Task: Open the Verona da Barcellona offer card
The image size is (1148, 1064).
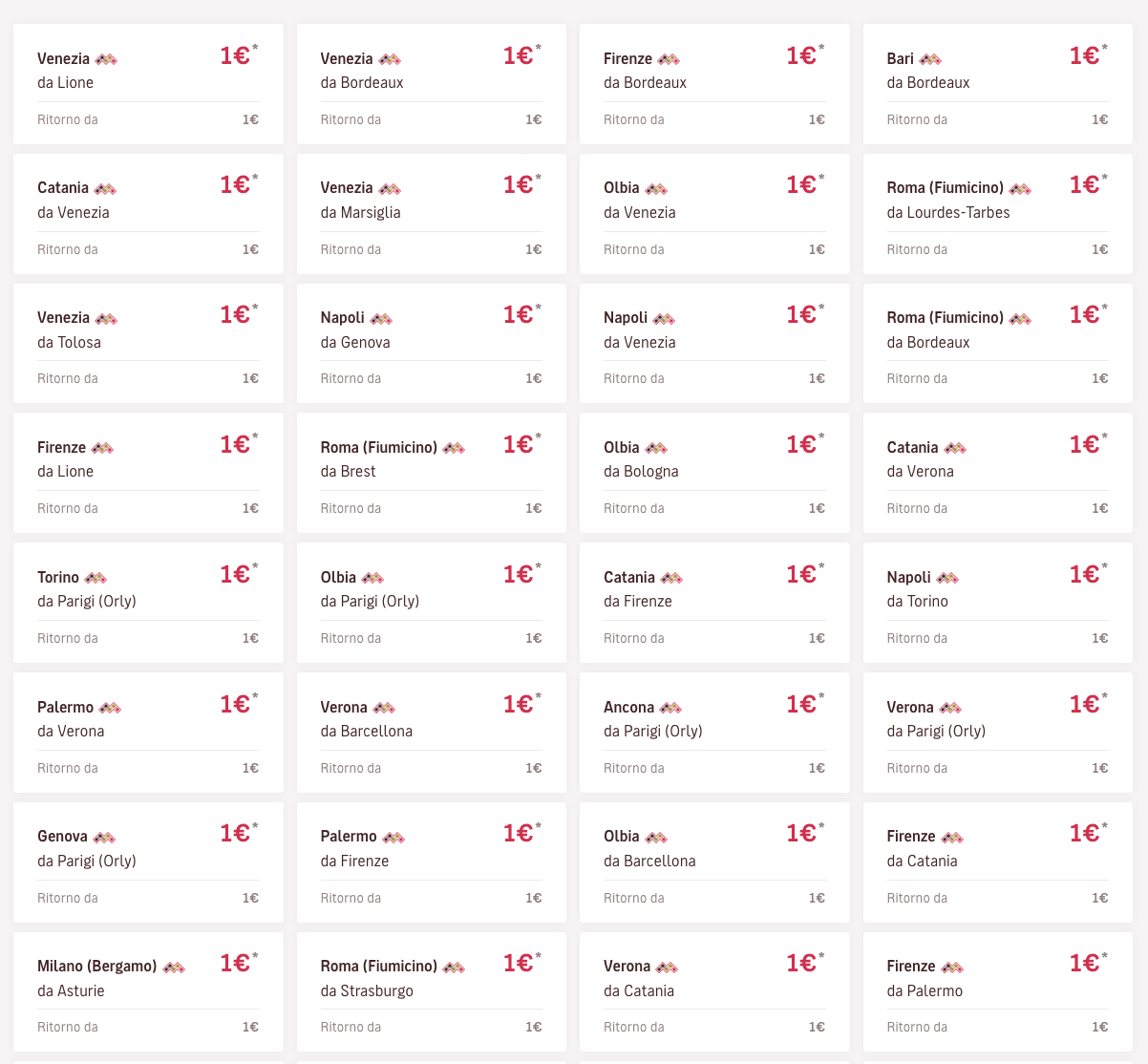Action: pos(431,732)
